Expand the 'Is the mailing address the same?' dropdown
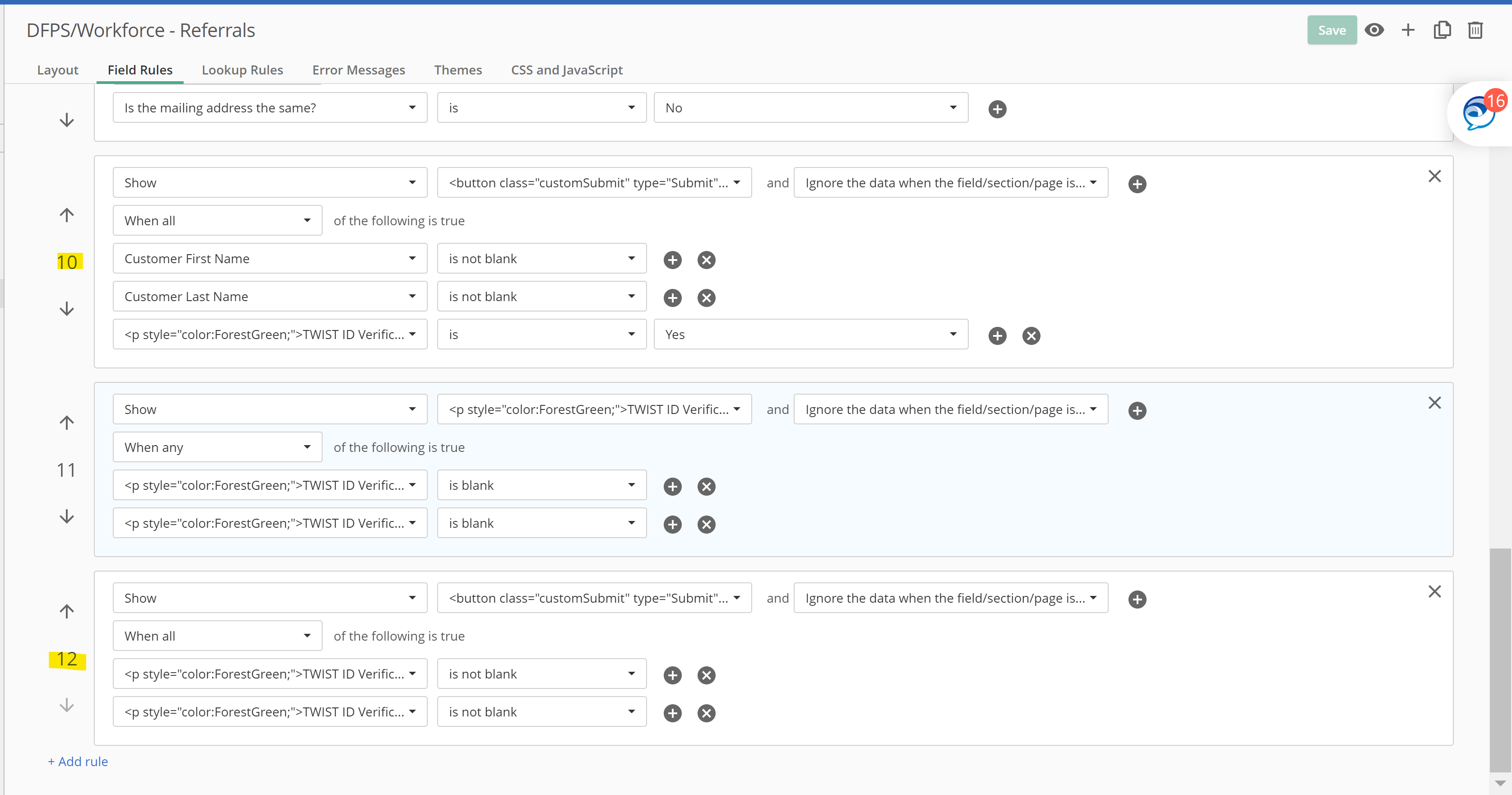 click(270, 108)
